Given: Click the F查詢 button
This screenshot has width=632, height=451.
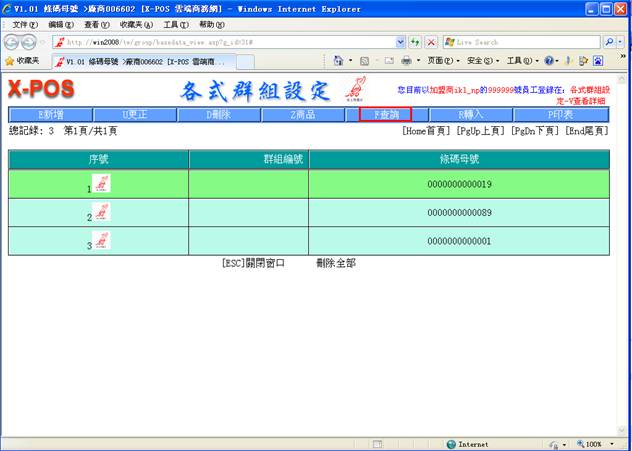Looking at the screenshot, I should 385,115.
